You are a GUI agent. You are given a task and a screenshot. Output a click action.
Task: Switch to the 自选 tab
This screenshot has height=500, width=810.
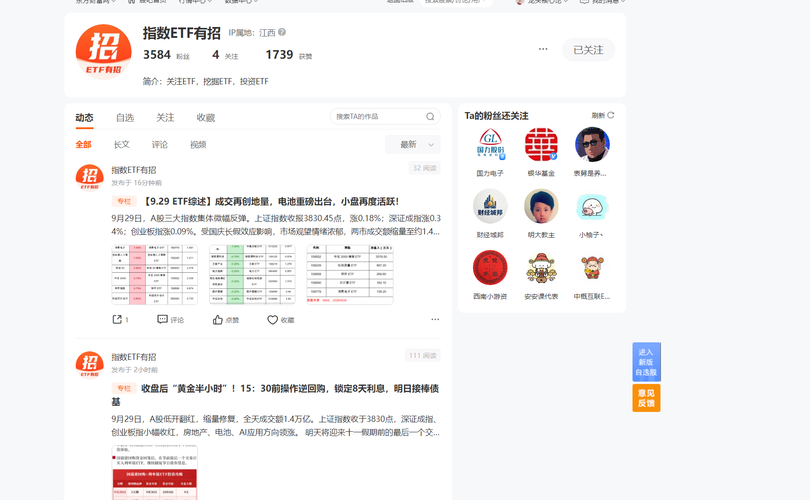point(125,118)
